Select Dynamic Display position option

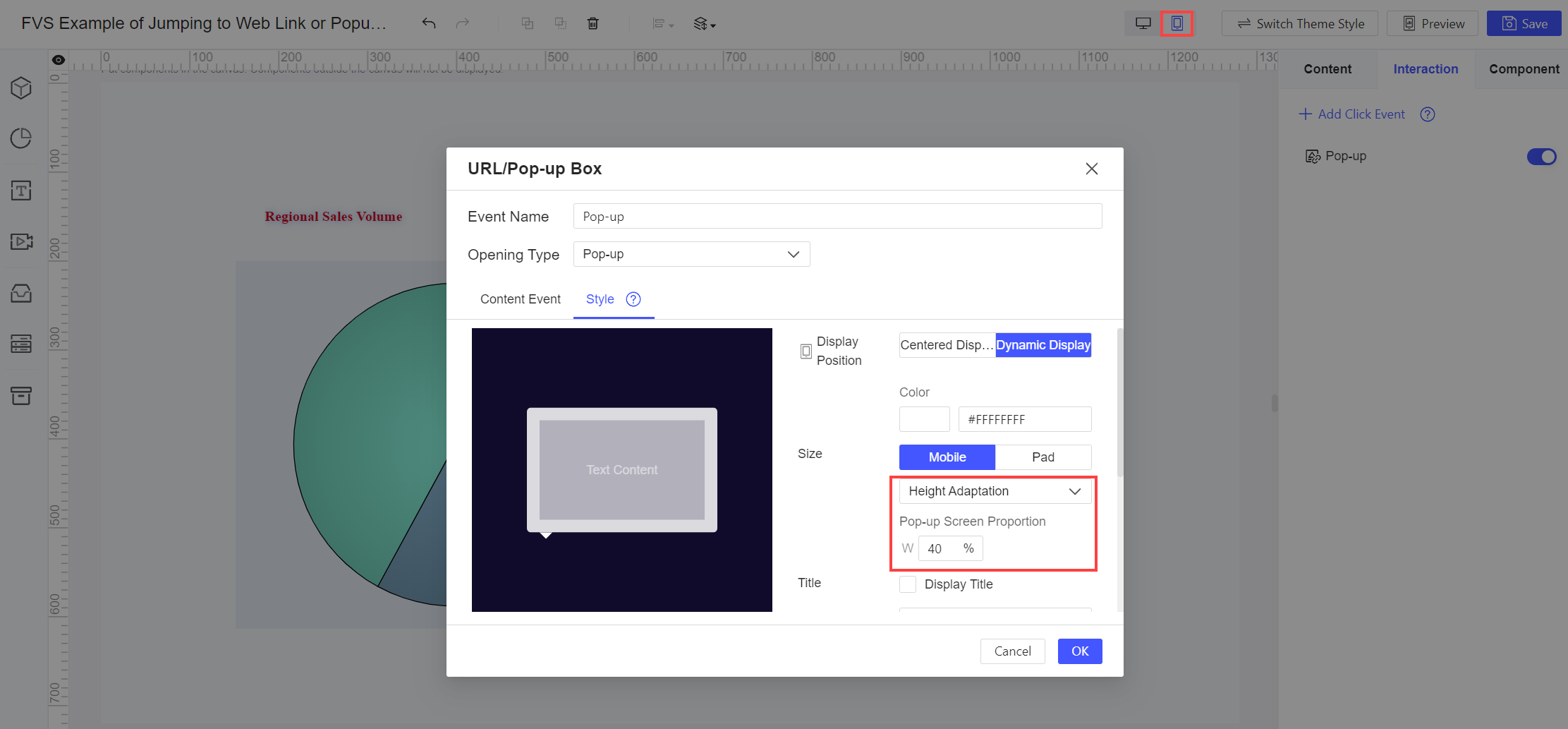coord(1043,345)
